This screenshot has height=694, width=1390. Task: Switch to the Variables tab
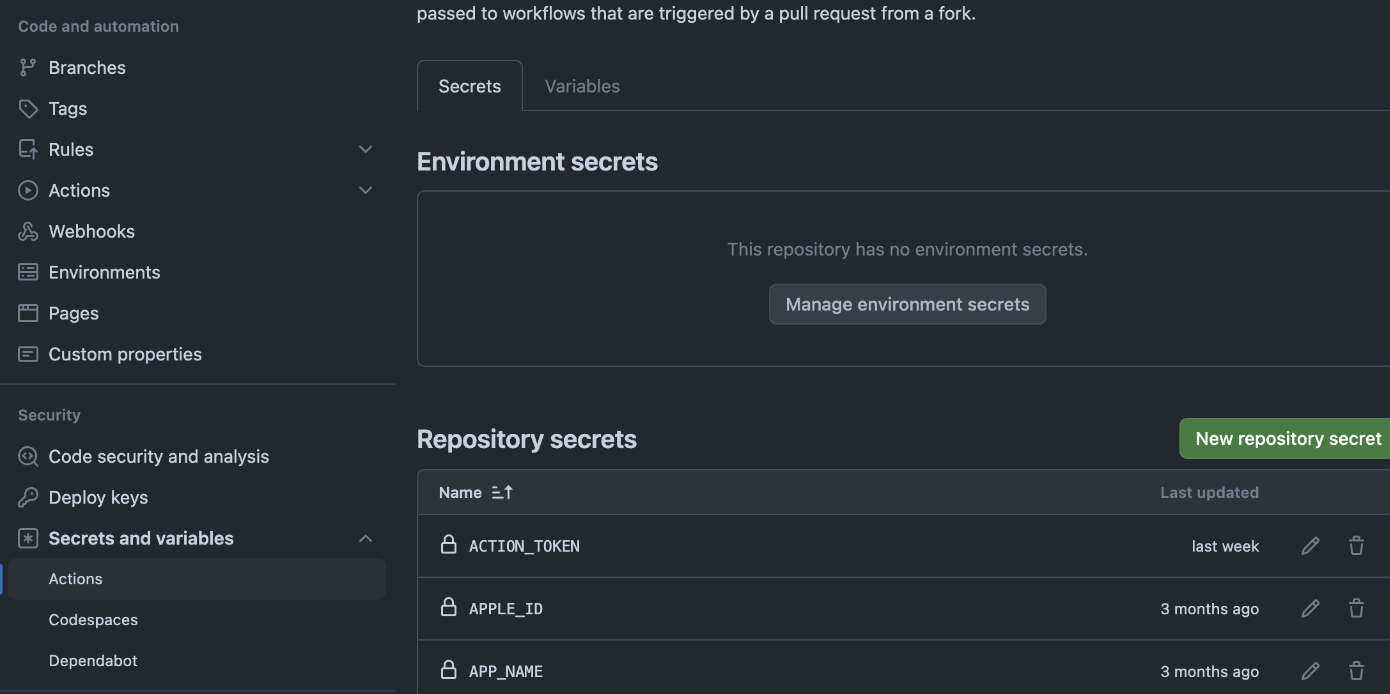[x=582, y=86]
